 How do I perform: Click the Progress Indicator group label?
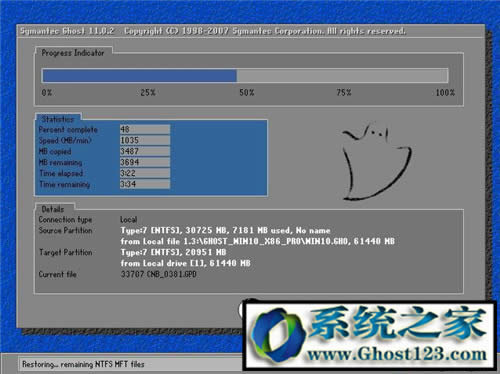[x=73, y=53]
